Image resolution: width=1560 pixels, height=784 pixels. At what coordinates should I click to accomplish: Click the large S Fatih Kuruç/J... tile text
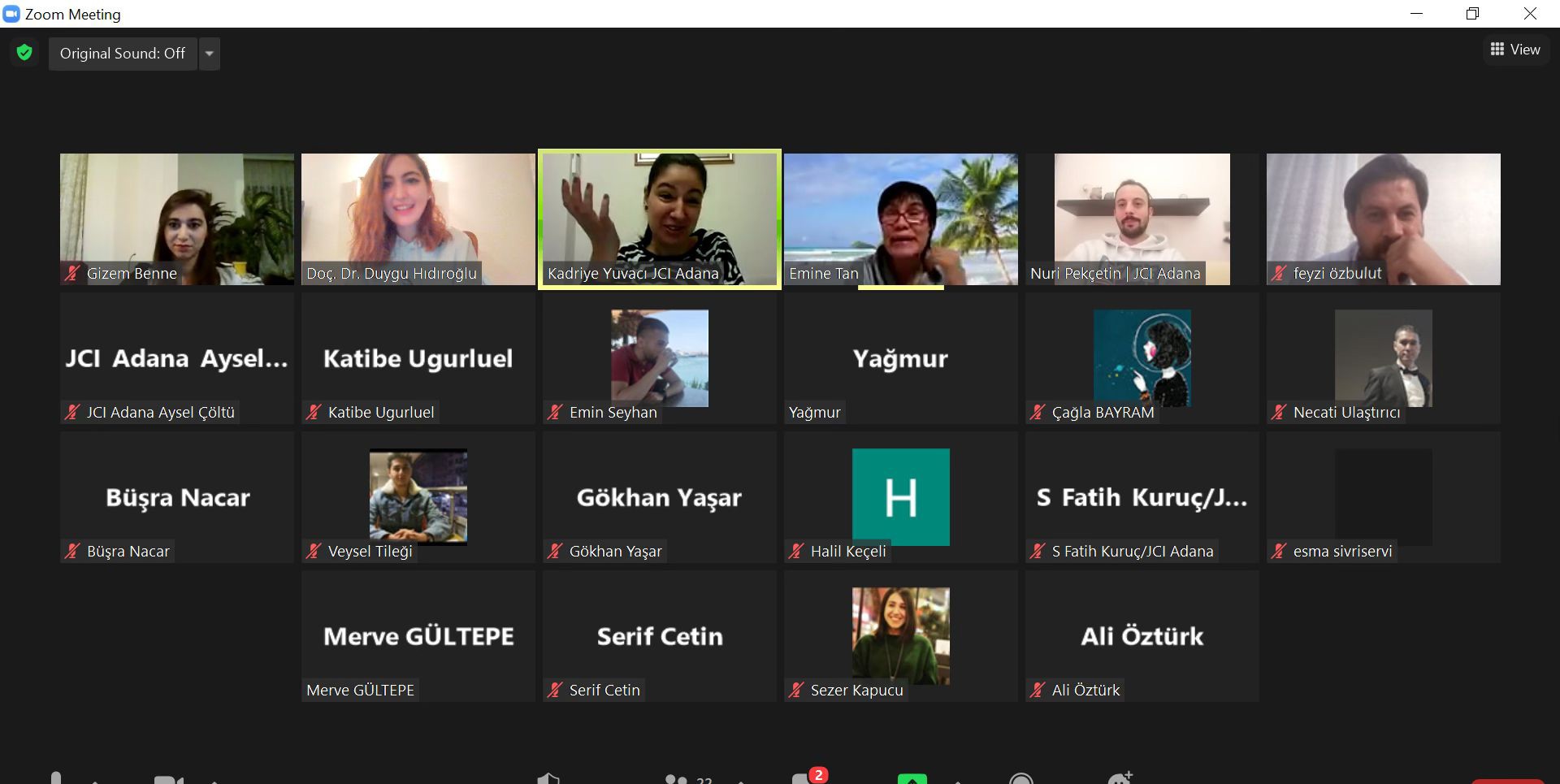[x=1142, y=497]
